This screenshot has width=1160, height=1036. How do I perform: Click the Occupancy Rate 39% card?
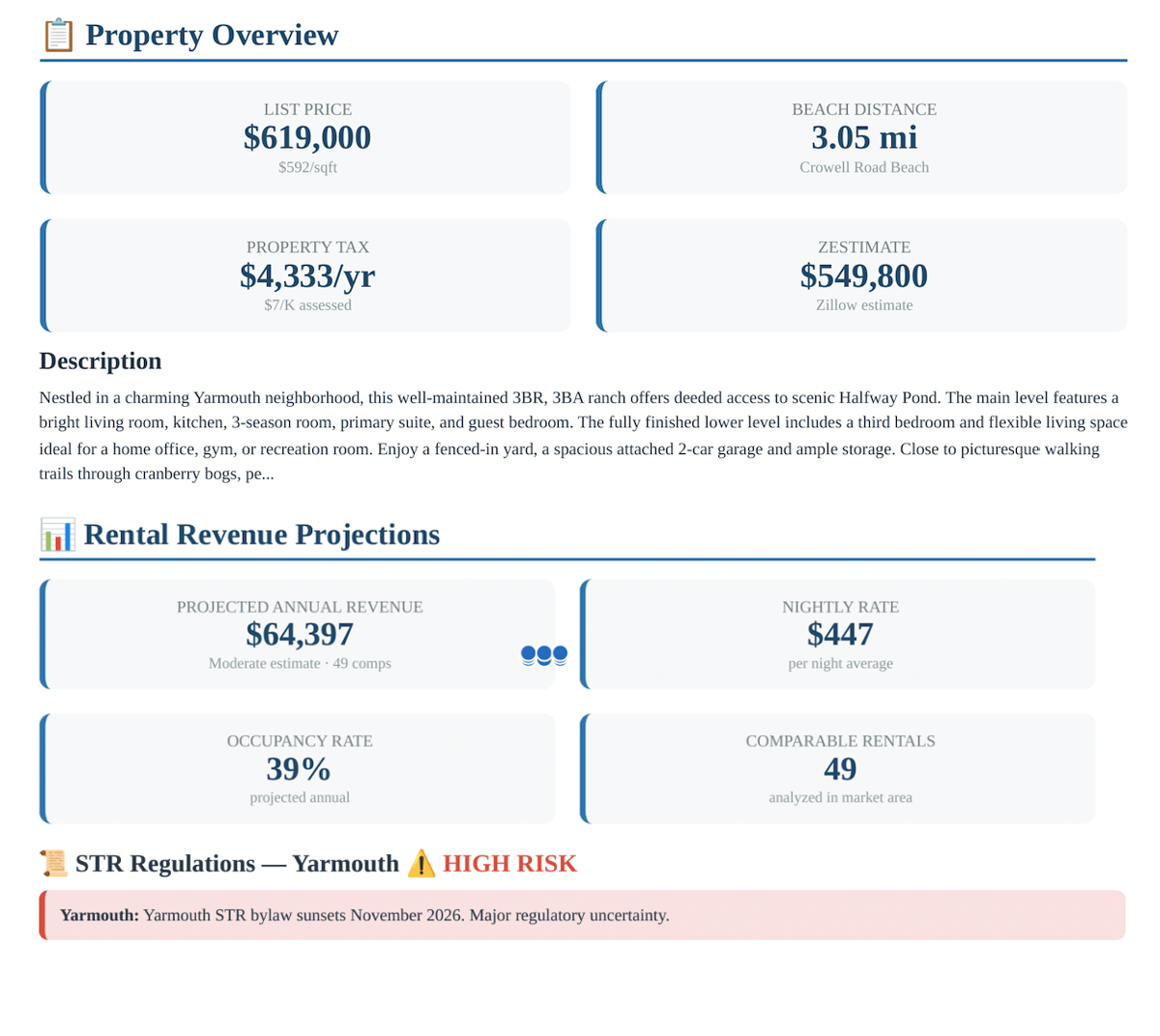(299, 768)
